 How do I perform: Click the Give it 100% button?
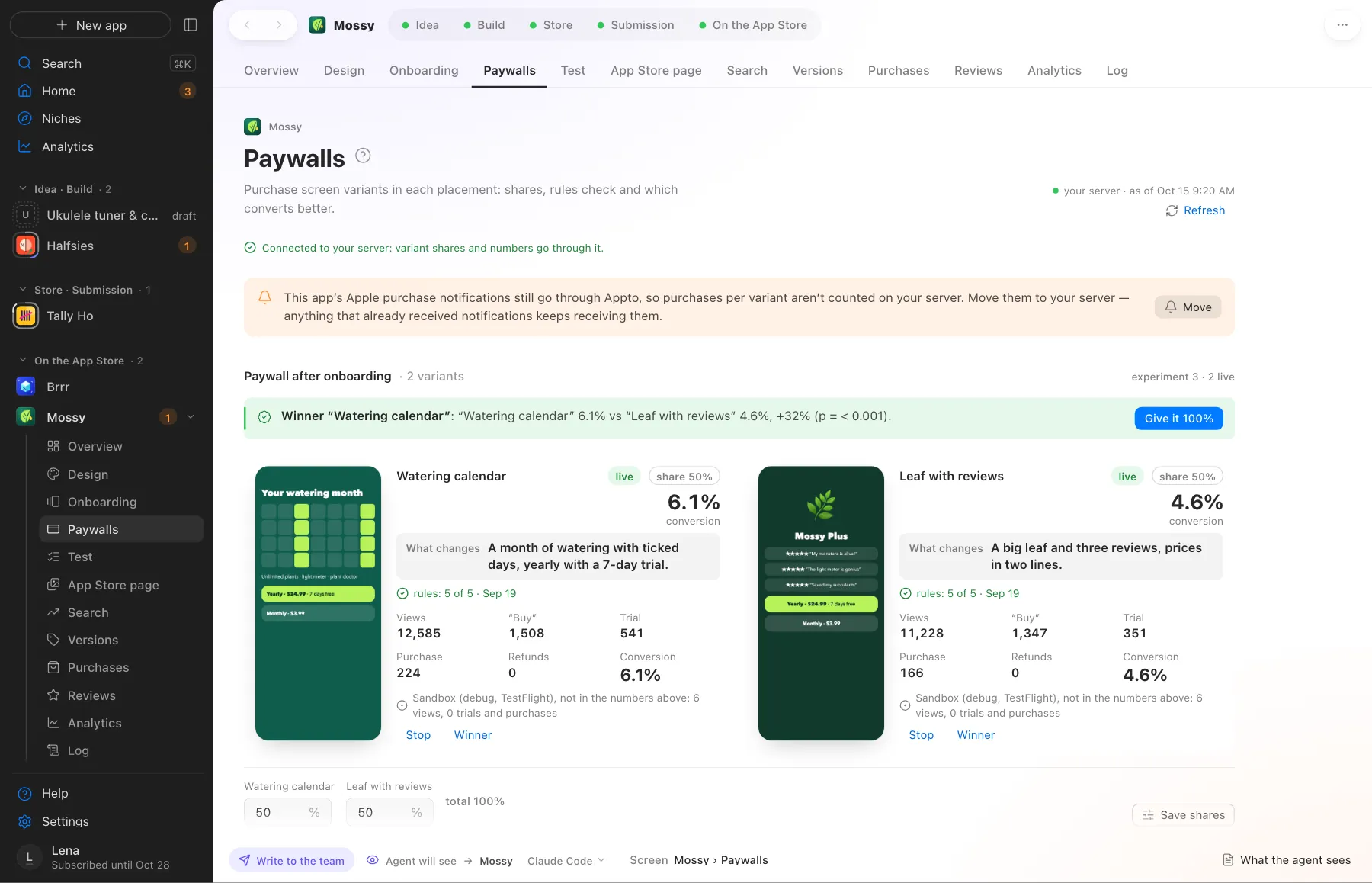coord(1178,419)
